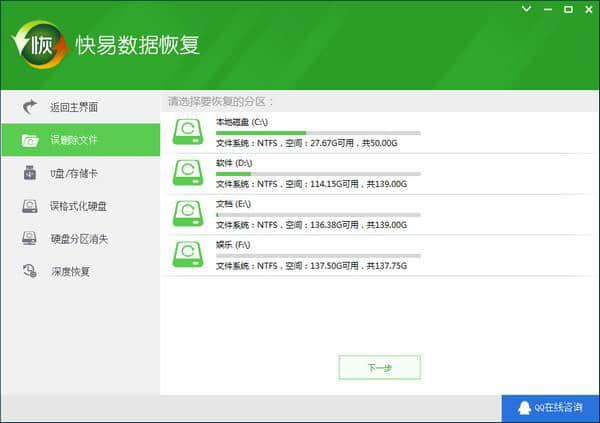Select the C:\ drive icon
The height and width of the screenshot is (423, 600).
point(188,132)
